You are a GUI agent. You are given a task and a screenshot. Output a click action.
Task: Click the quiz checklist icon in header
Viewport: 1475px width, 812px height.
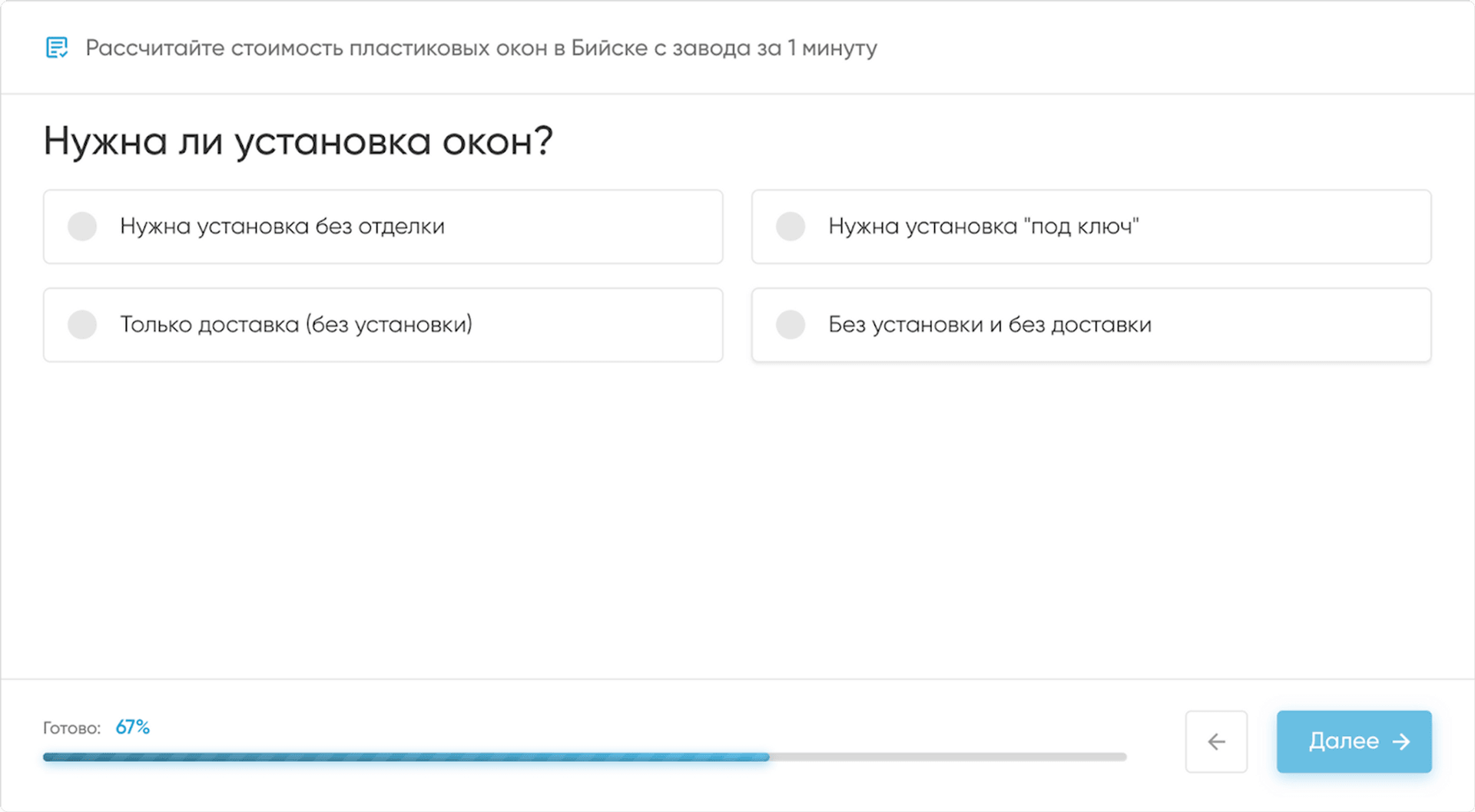(x=57, y=48)
